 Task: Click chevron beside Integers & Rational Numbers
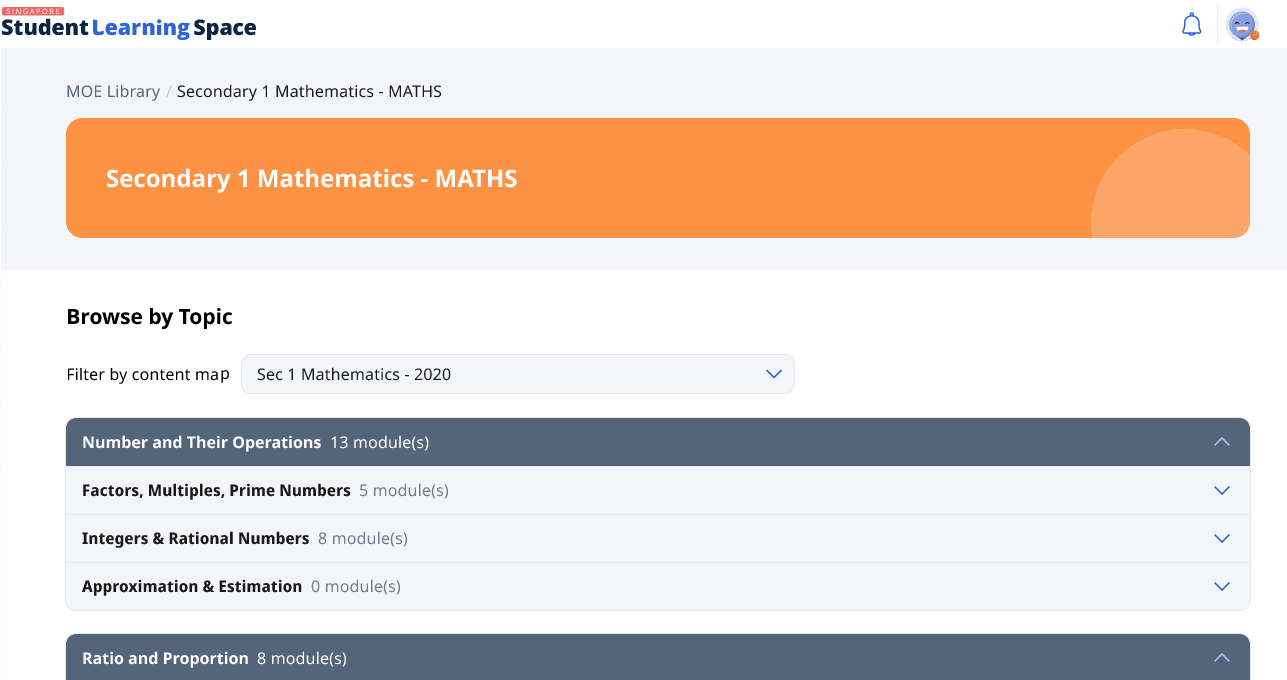coord(1221,539)
